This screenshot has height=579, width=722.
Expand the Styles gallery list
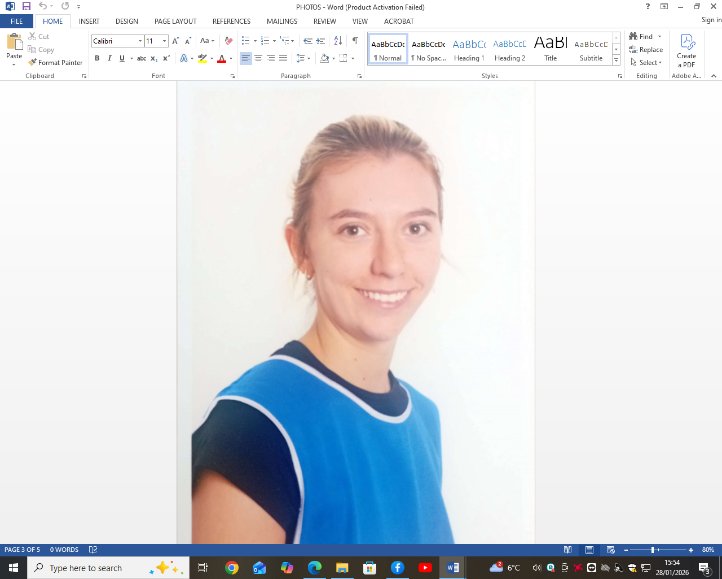(x=616, y=59)
